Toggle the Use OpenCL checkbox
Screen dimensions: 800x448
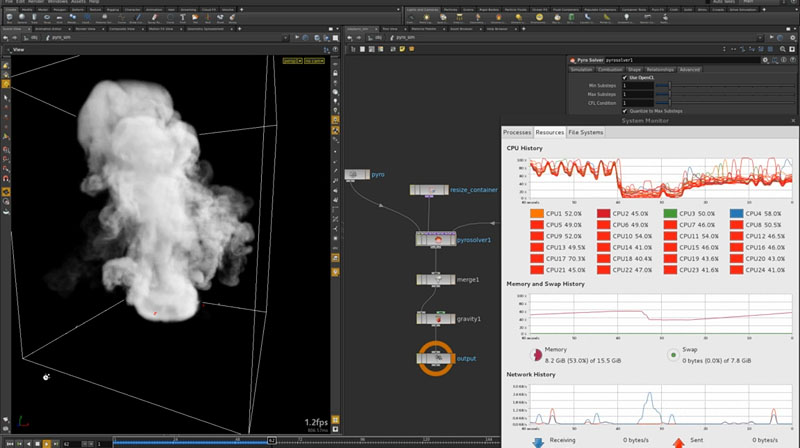click(625, 77)
